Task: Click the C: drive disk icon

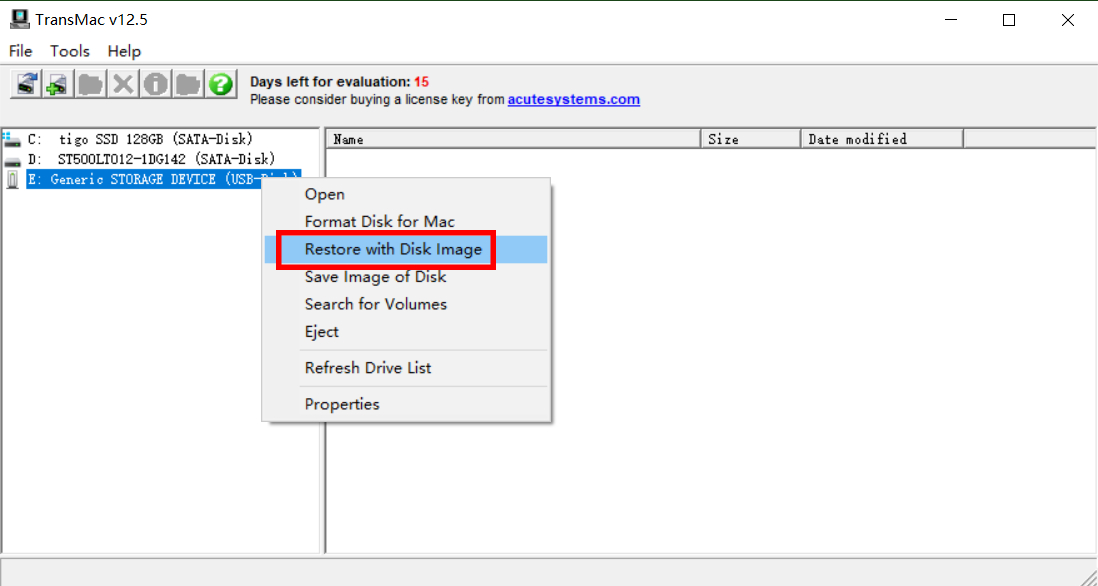Action: tap(12, 139)
